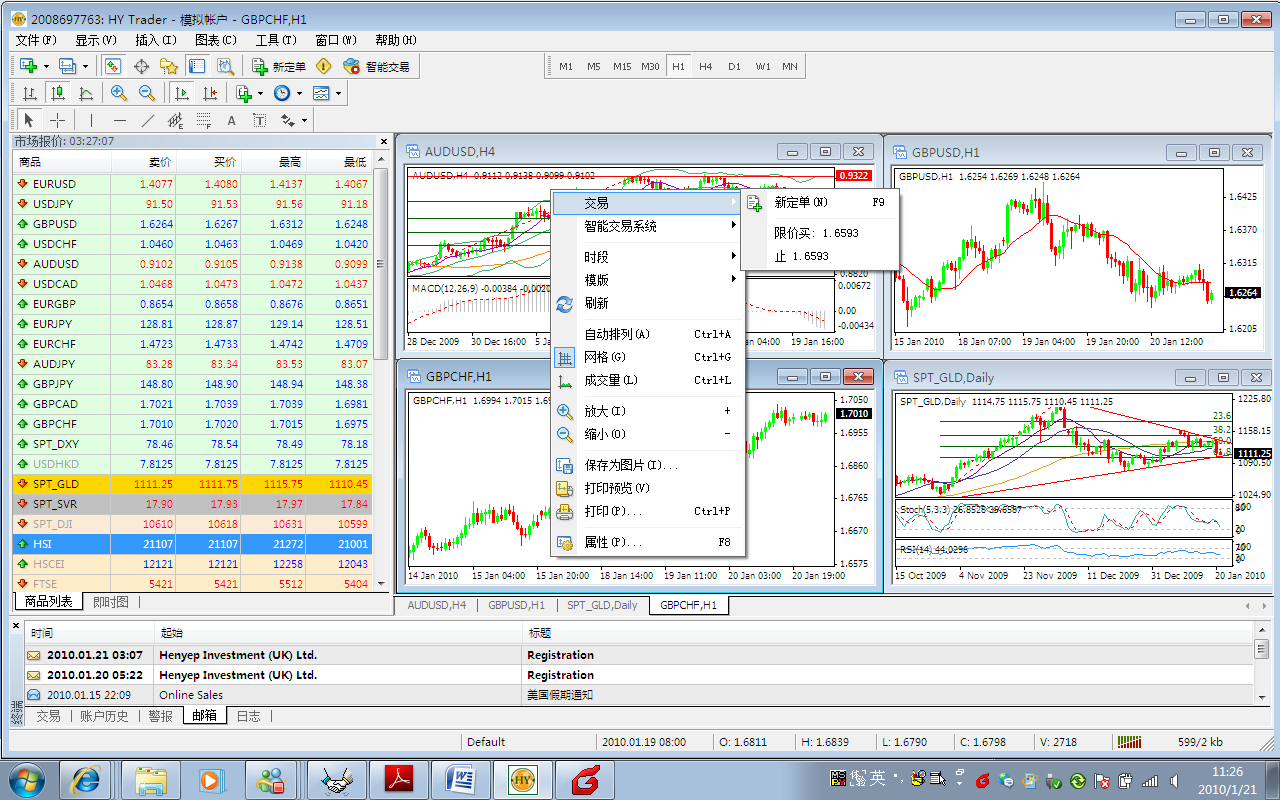Choose 保存为图片 in context menu
Image resolution: width=1280 pixels, height=800 pixels.
pyautogui.click(x=648, y=465)
